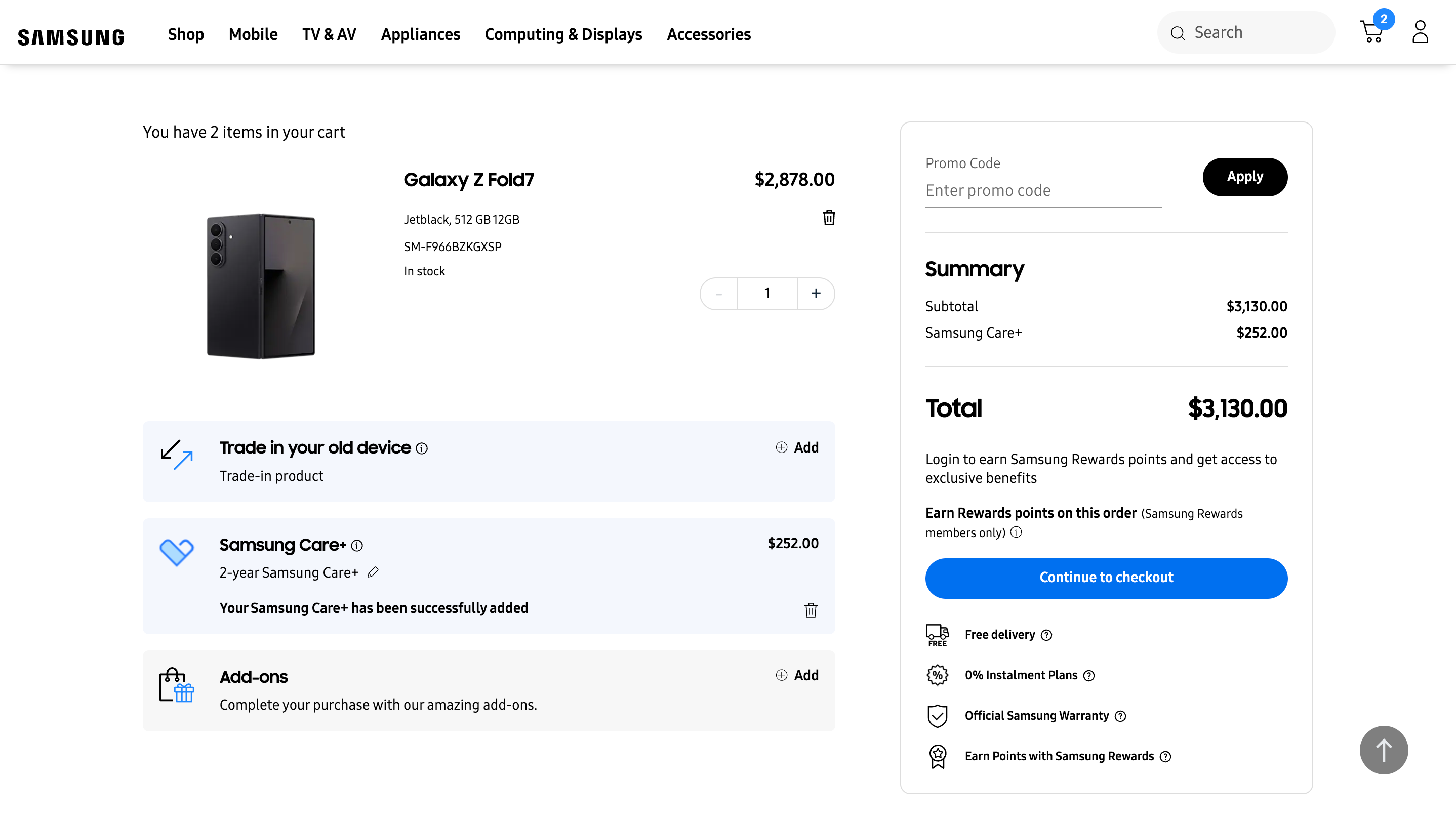Open the shopping cart icon
Screen dimensions: 1456x822
(x=1372, y=32)
